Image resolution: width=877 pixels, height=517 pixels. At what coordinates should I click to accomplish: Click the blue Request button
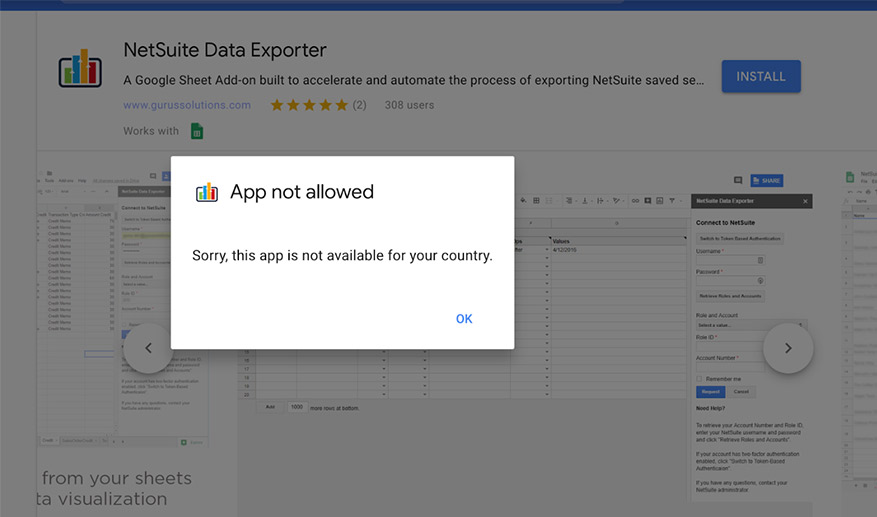tap(710, 392)
